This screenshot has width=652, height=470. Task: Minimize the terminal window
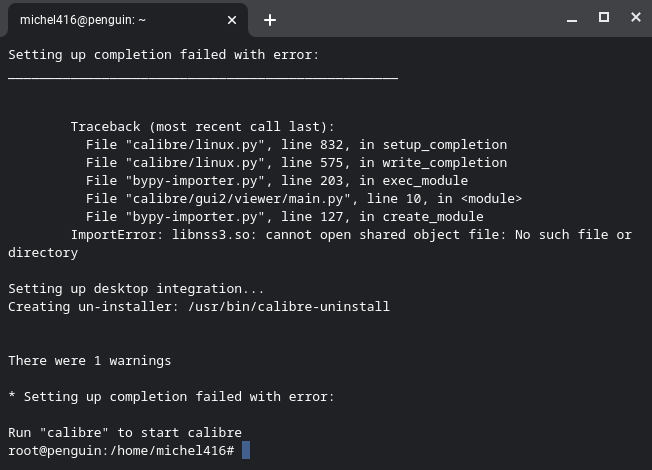coord(571,18)
